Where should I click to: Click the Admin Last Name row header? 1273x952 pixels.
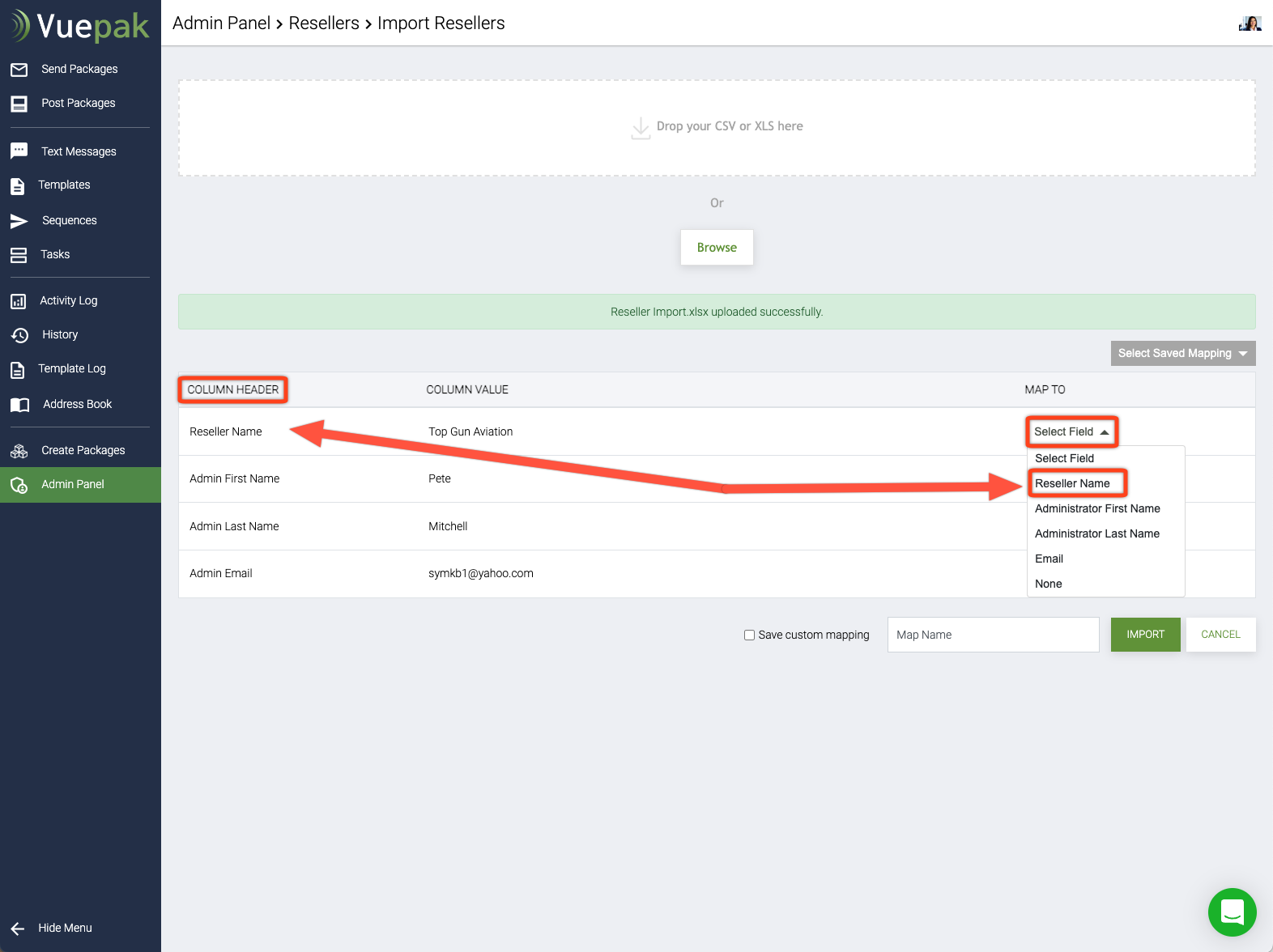[234, 527]
